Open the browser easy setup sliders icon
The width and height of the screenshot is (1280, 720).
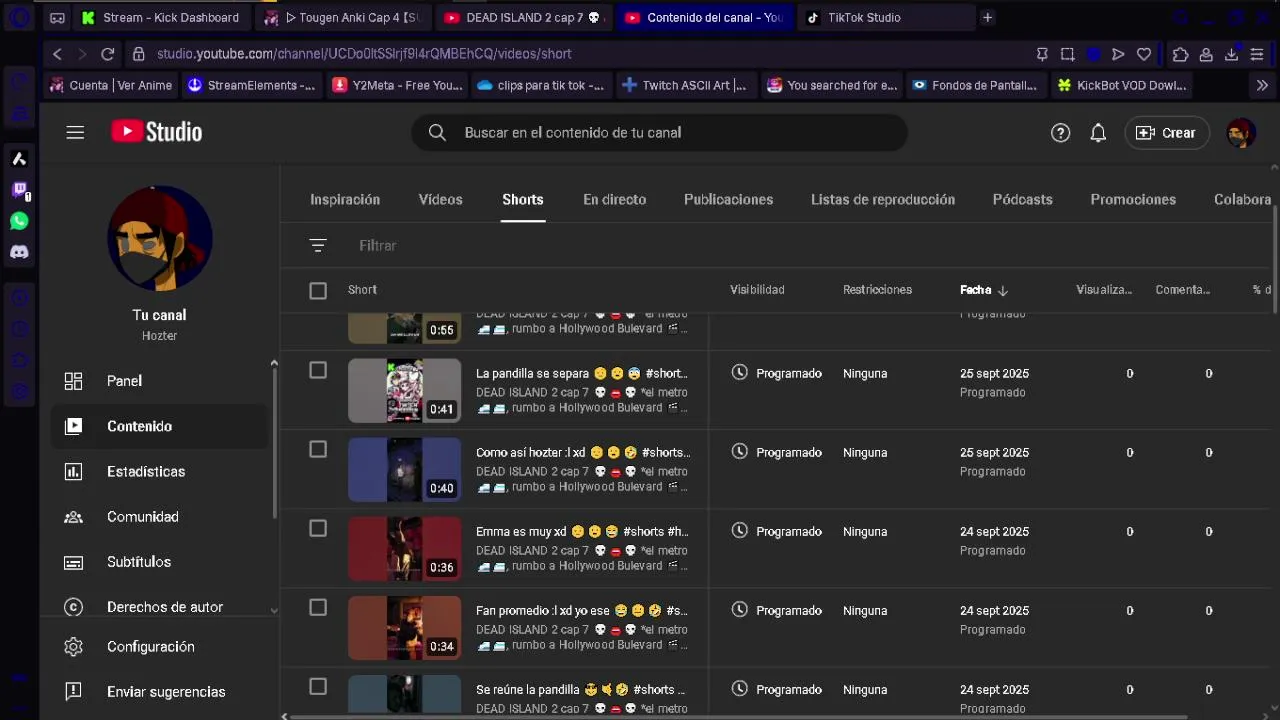[x=1257, y=54]
